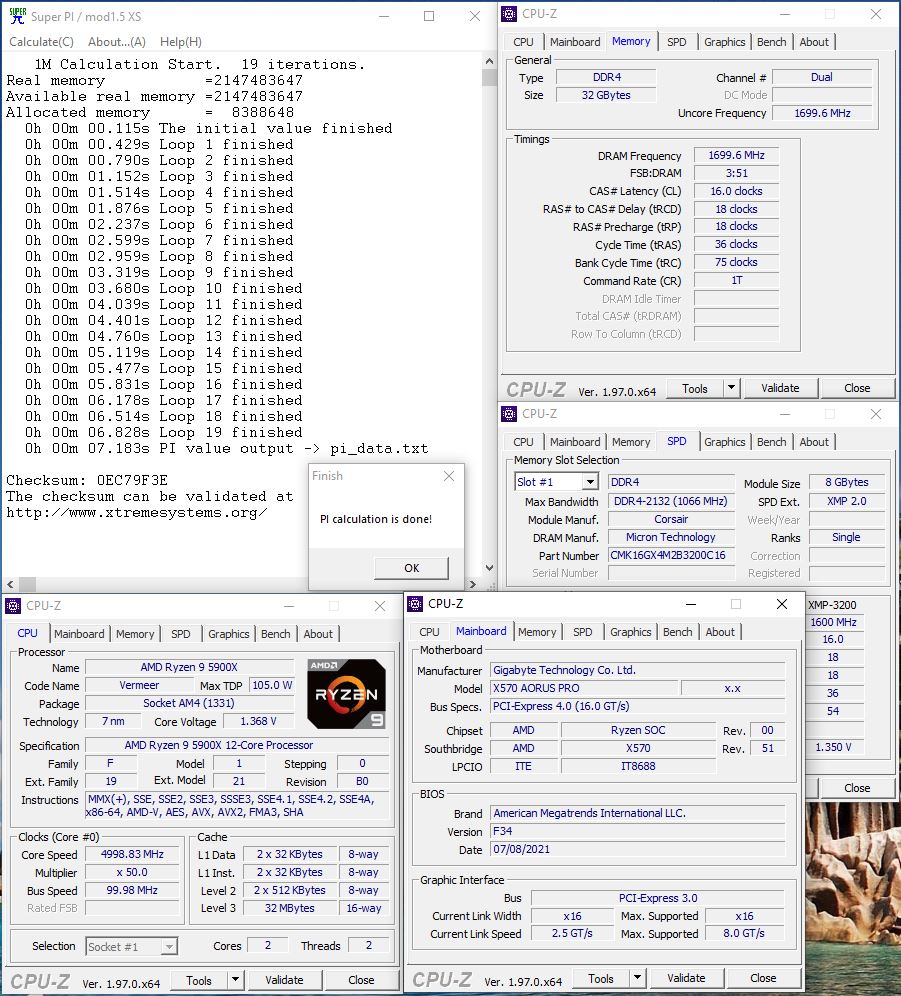
Task: Click the Corsair module manufacturer field
Action: tap(671, 520)
